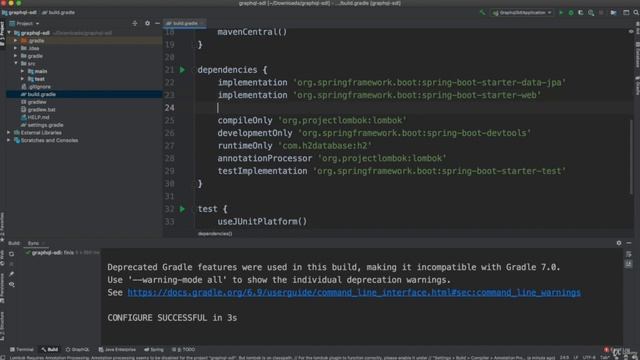Screen dimensions: 640x360
Task: Click the reader-mode eye icon above the editor scrollbar
Action: [631, 31]
